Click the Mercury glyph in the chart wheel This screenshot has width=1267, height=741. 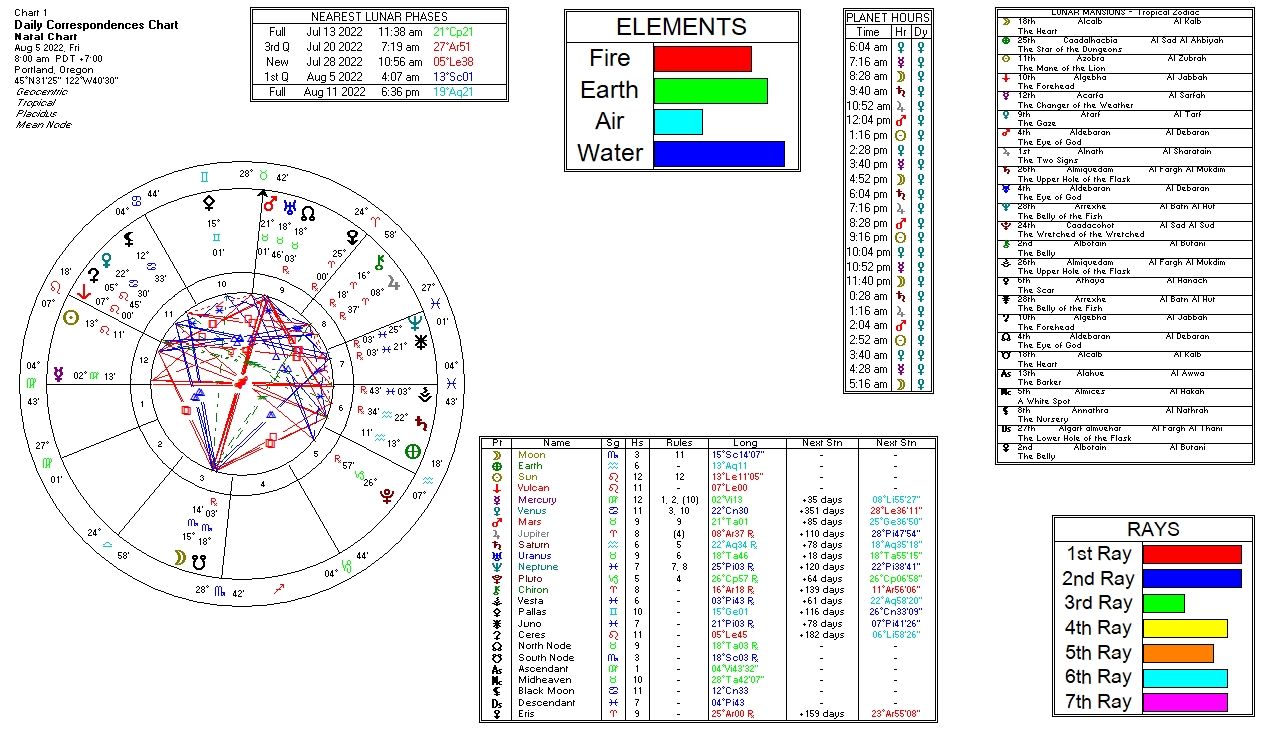click(59, 374)
